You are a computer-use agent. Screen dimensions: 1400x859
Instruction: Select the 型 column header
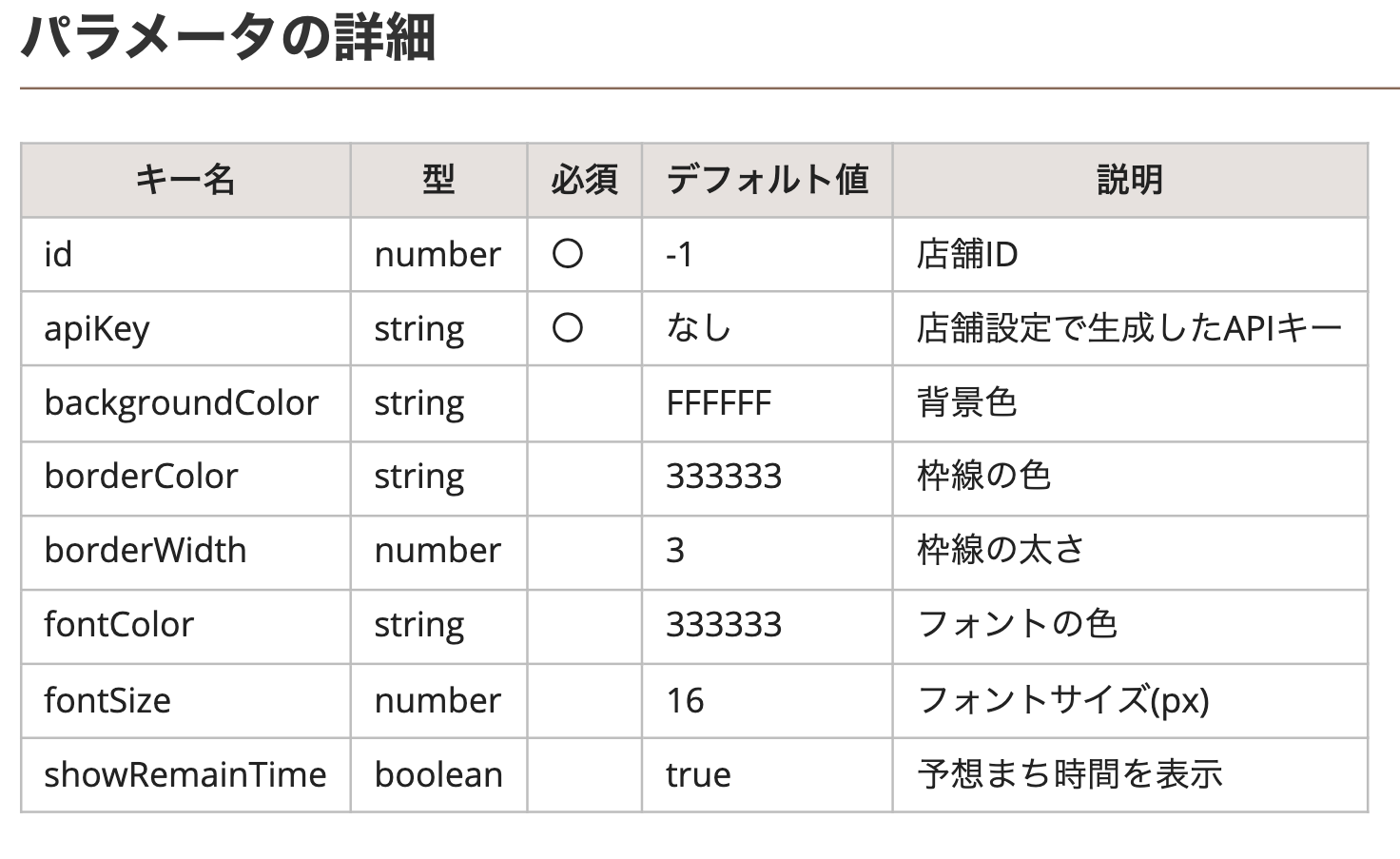(x=438, y=180)
